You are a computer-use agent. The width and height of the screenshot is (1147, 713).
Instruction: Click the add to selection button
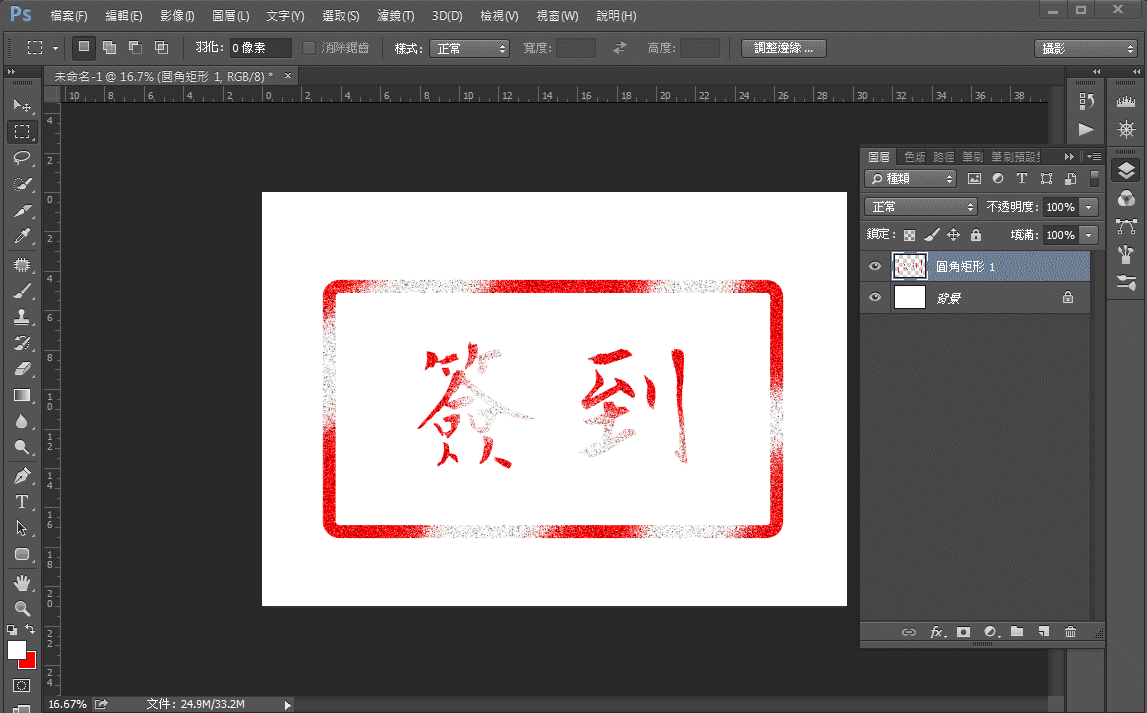110,47
